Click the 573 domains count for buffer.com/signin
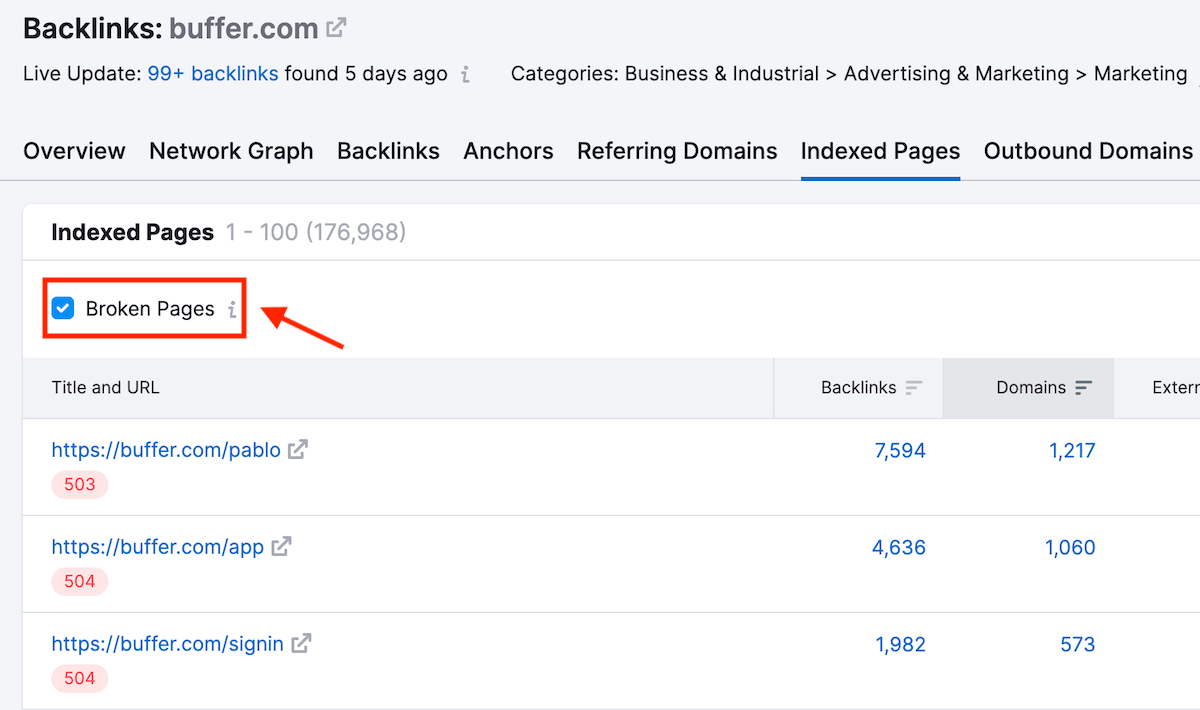Image resolution: width=1200 pixels, height=710 pixels. point(1077,644)
